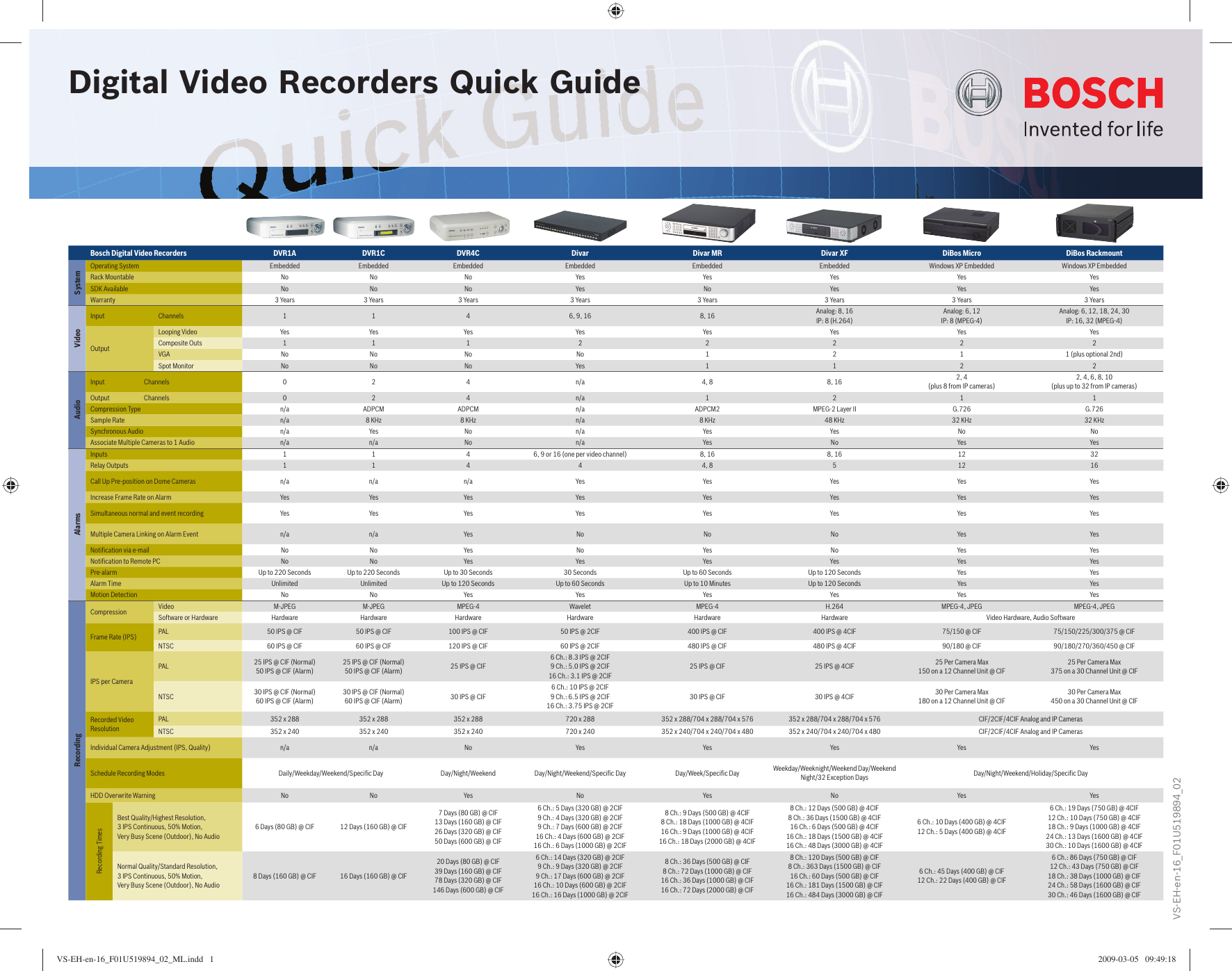Click the 'Day/Week/Specific Day' schedule cell
This screenshot has height=971, width=1232.
coord(707,774)
